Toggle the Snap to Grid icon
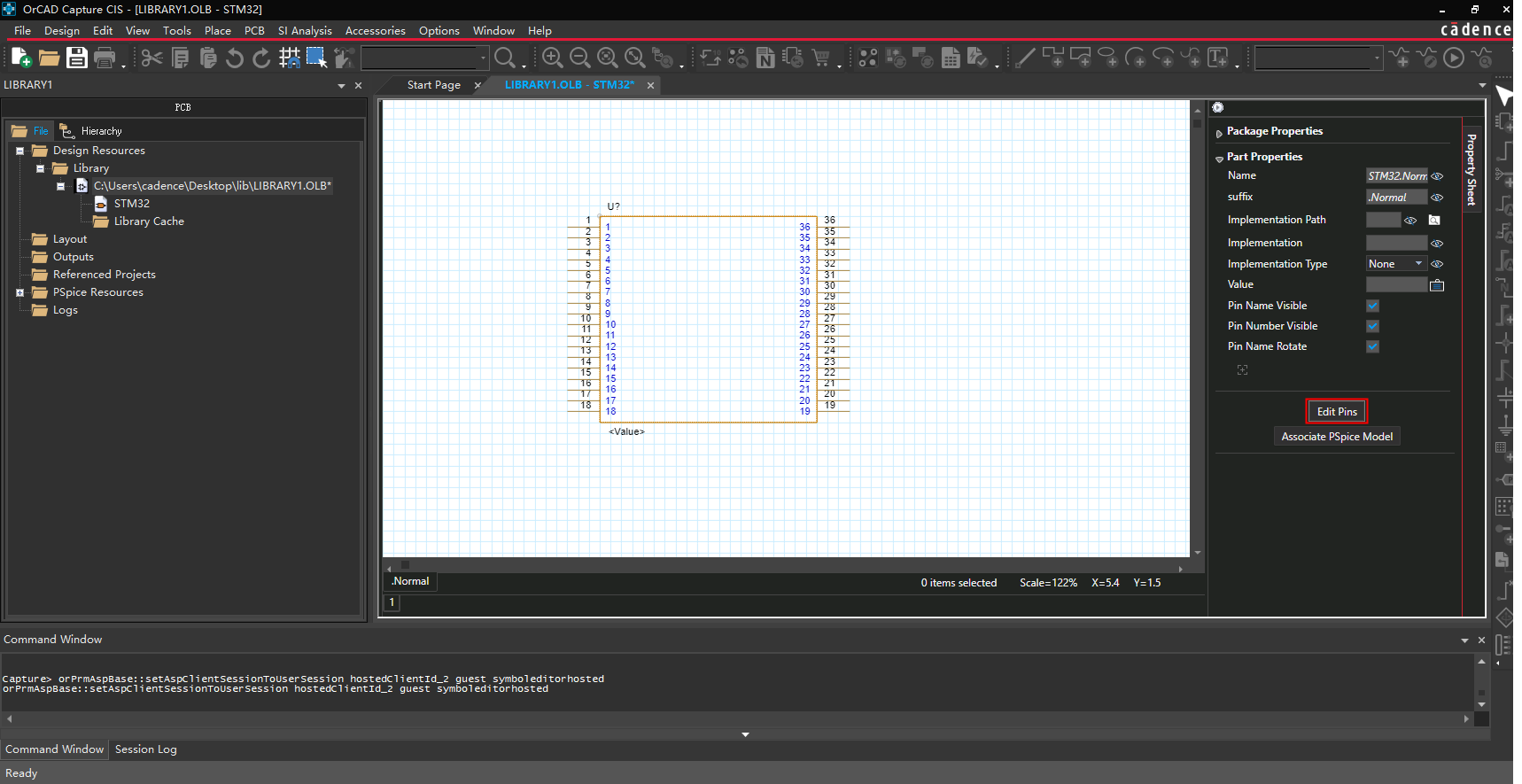1522x784 pixels. 290,58
